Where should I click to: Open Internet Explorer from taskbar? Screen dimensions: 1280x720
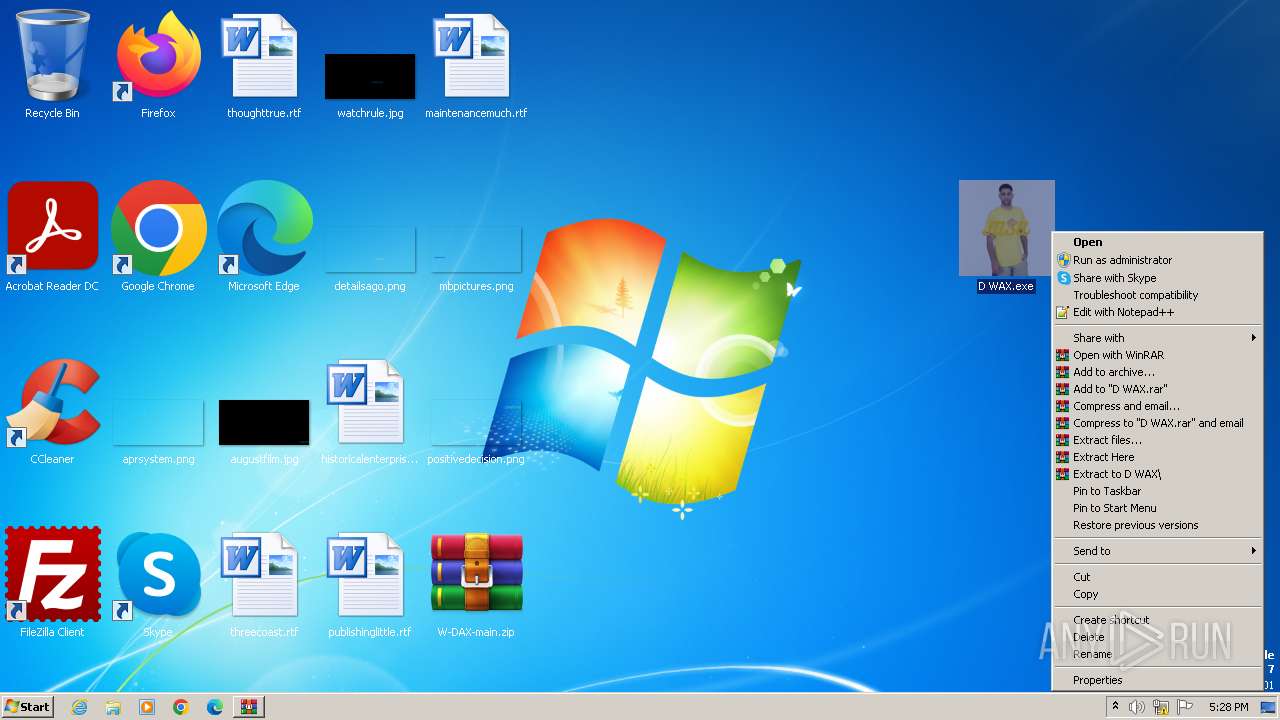pos(79,707)
